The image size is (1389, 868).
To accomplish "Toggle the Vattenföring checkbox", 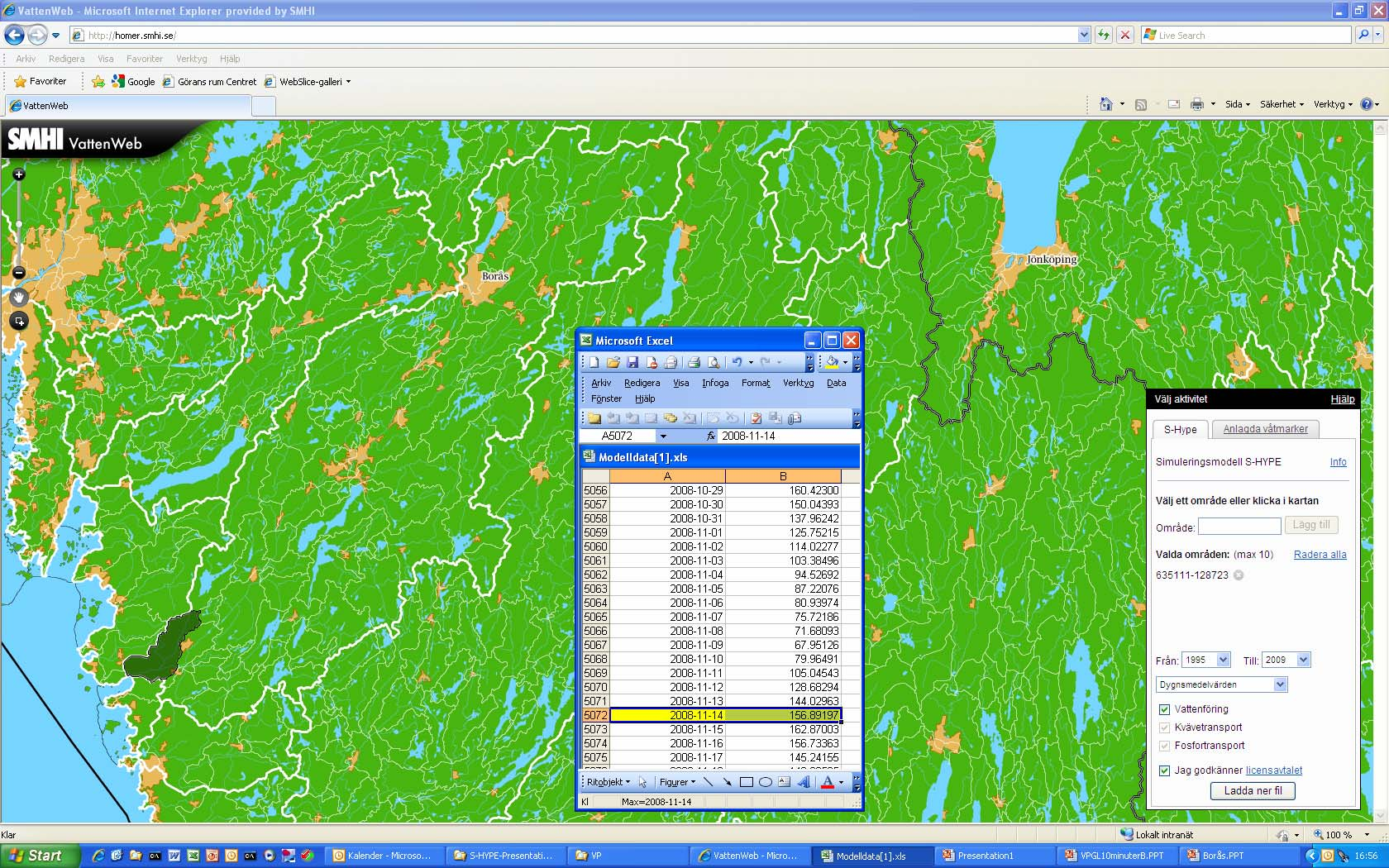I will point(1164,709).
